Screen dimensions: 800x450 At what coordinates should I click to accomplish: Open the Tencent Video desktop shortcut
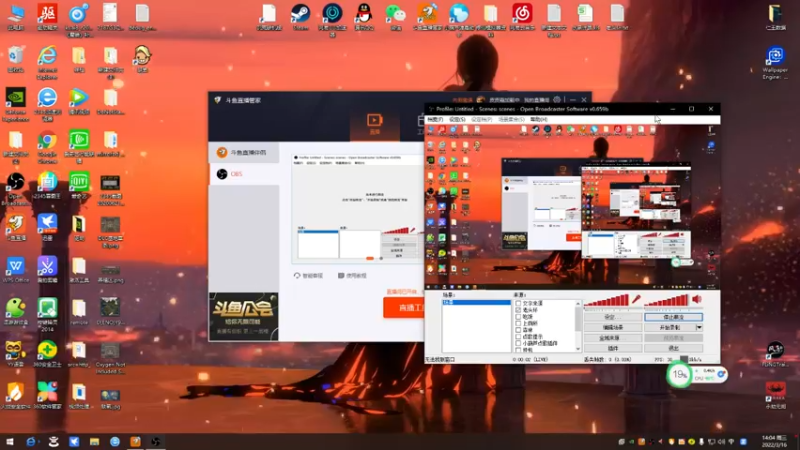click(x=79, y=98)
